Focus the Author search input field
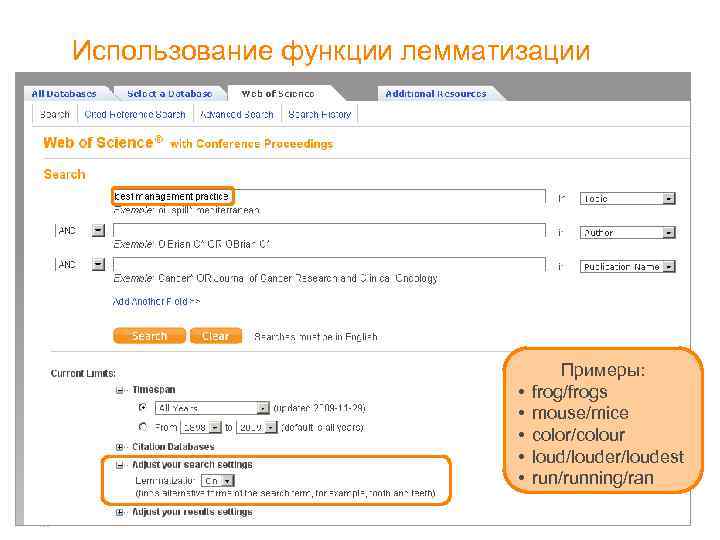Viewport: 720px width, 540px height. pyautogui.click(x=329, y=231)
